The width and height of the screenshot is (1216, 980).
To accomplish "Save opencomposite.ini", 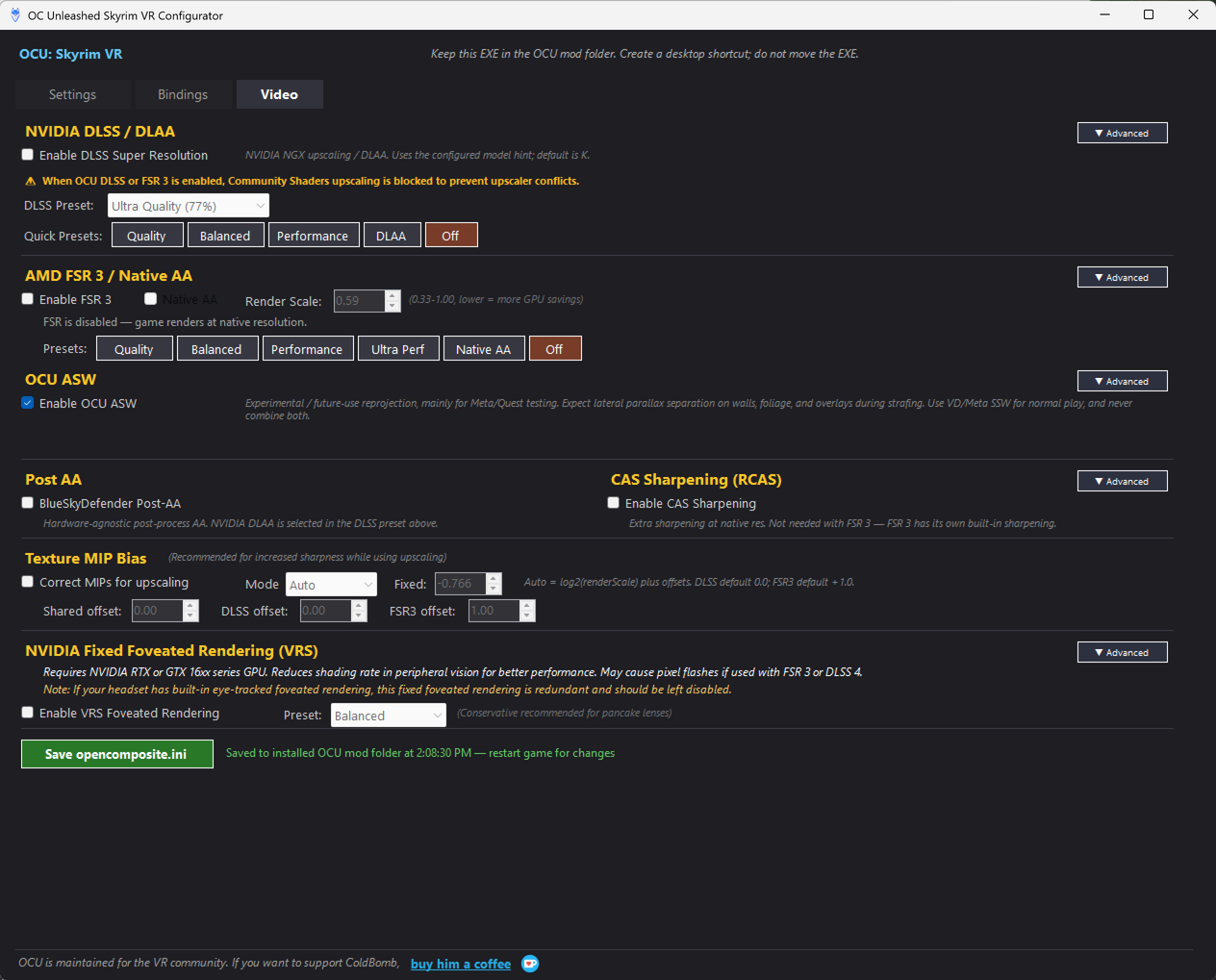I will 116,754.
